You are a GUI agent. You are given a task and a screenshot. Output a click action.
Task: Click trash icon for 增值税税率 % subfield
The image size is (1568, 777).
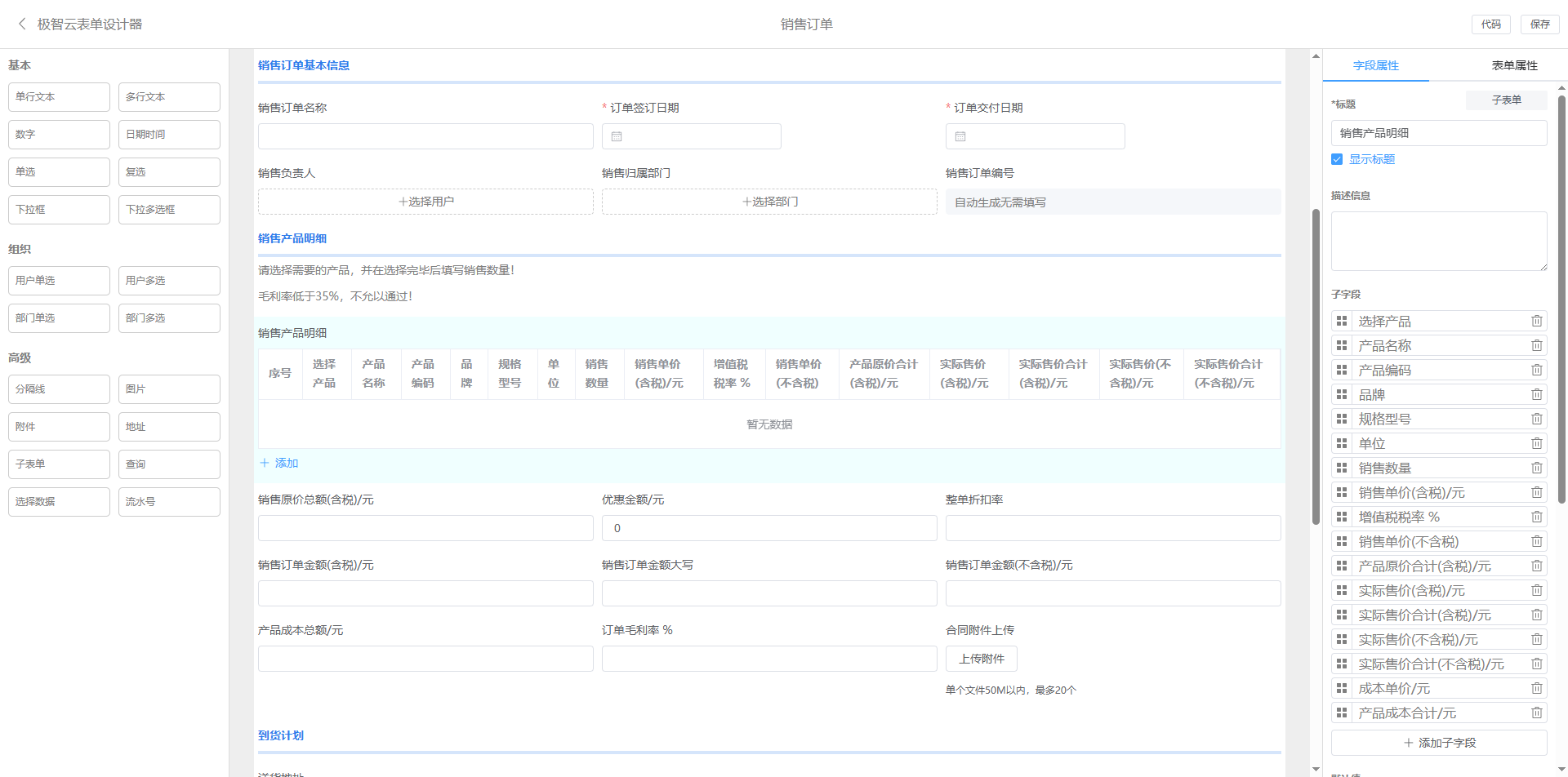(1536, 517)
